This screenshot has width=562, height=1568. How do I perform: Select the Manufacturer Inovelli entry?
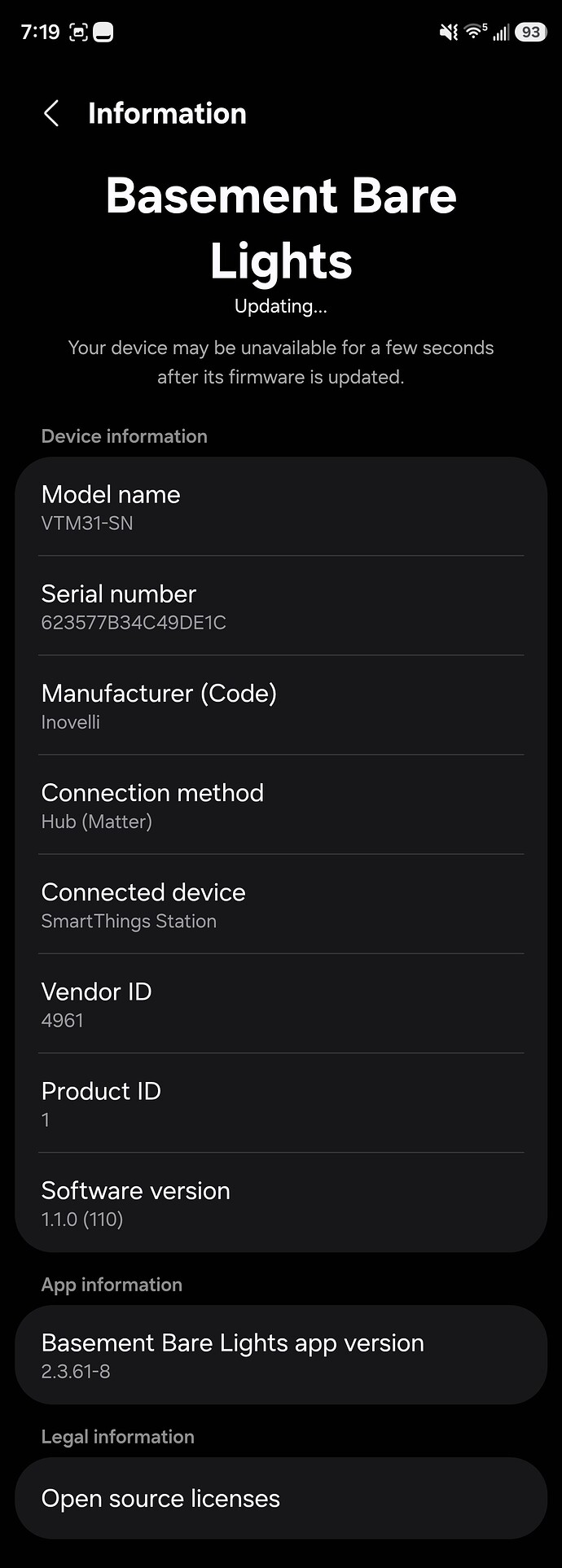tap(281, 705)
